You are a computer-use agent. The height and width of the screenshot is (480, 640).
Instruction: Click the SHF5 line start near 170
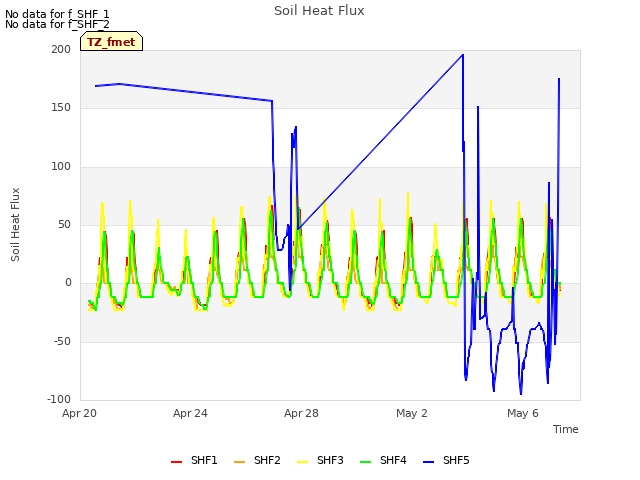point(96,86)
